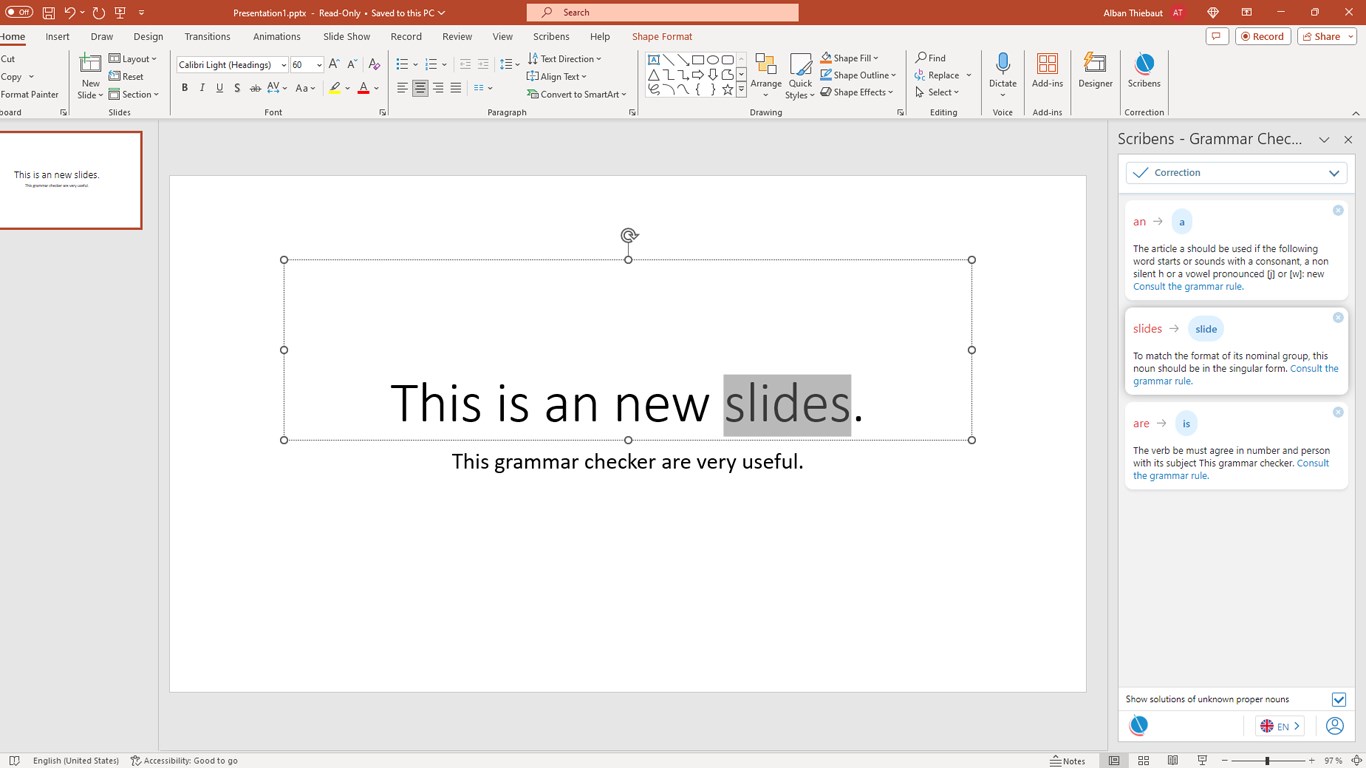Open the Scribens ribbon tab

(x=551, y=37)
